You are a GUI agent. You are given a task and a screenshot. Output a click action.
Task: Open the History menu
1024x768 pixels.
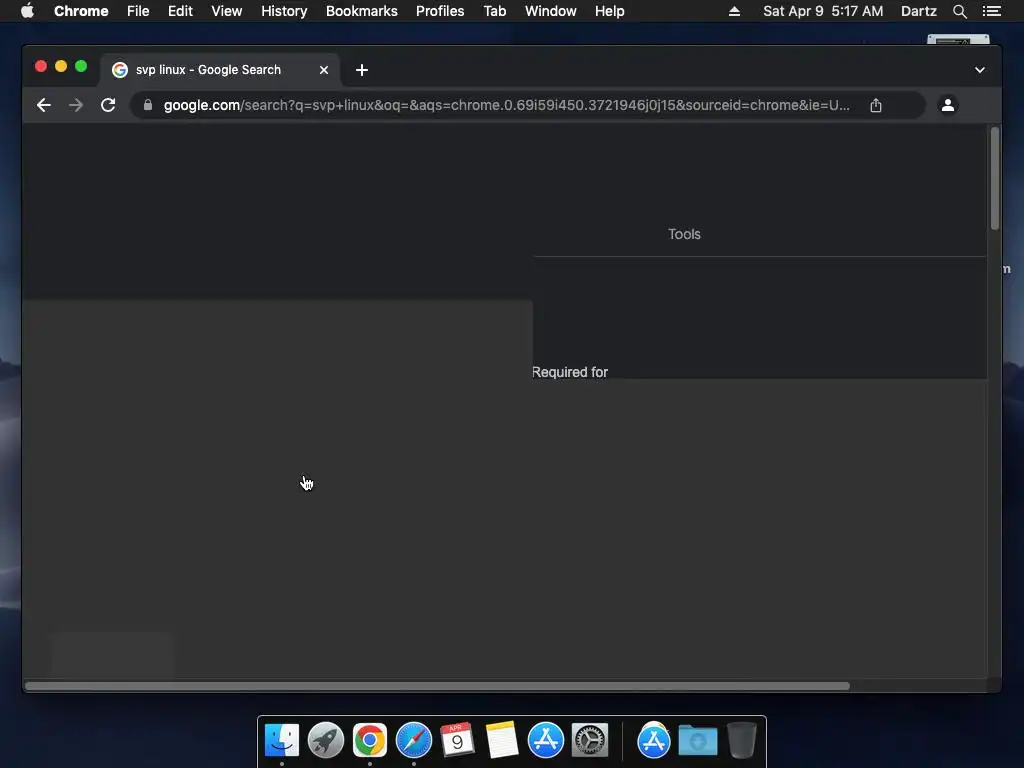[284, 11]
